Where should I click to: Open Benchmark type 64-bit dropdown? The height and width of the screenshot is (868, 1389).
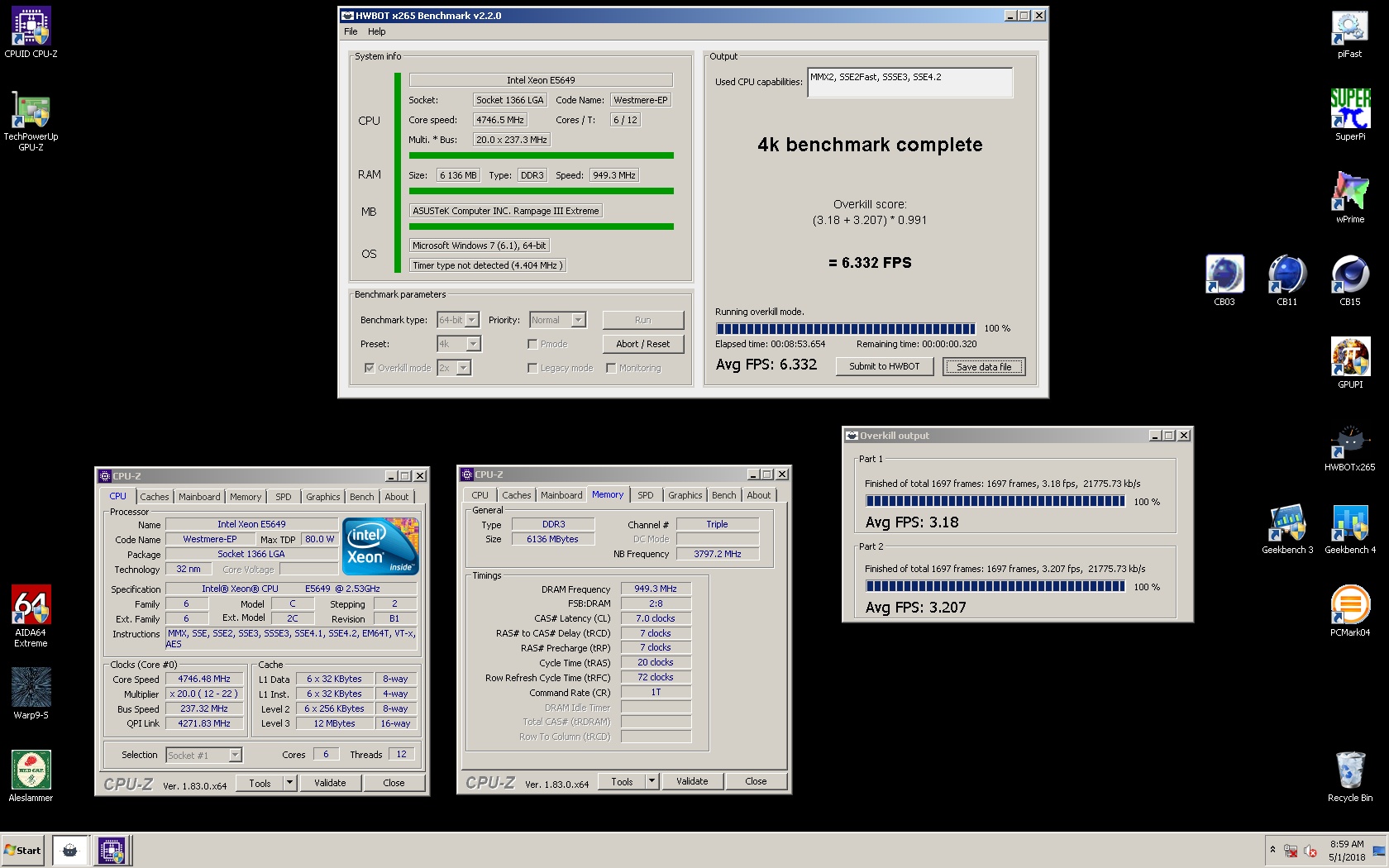[x=459, y=320]
